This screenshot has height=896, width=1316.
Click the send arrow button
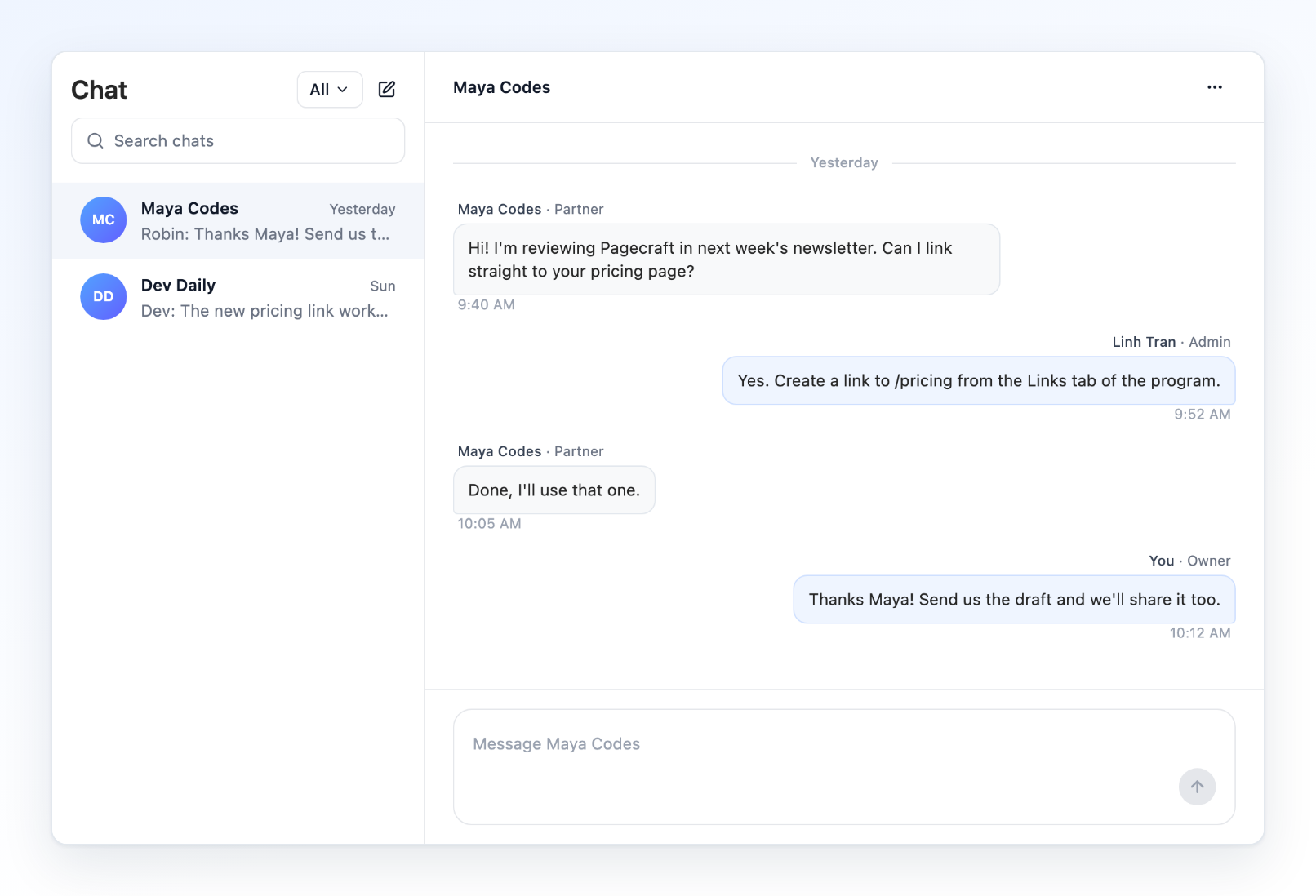coord(1197,787)
